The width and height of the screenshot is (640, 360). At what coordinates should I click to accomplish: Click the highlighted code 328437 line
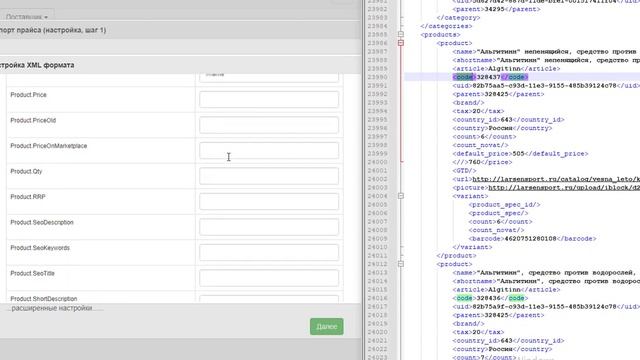pos(490,77)
